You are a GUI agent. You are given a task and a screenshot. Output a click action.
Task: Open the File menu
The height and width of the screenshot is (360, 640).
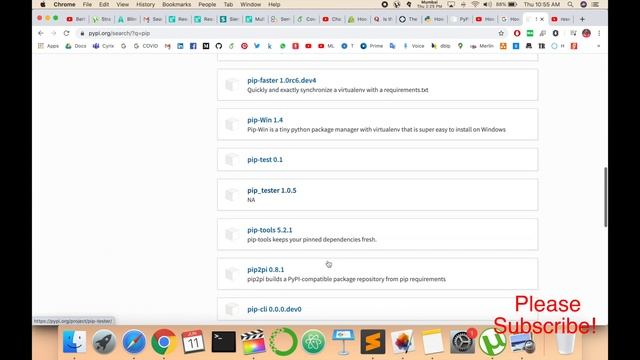click(x=87, y=4)
